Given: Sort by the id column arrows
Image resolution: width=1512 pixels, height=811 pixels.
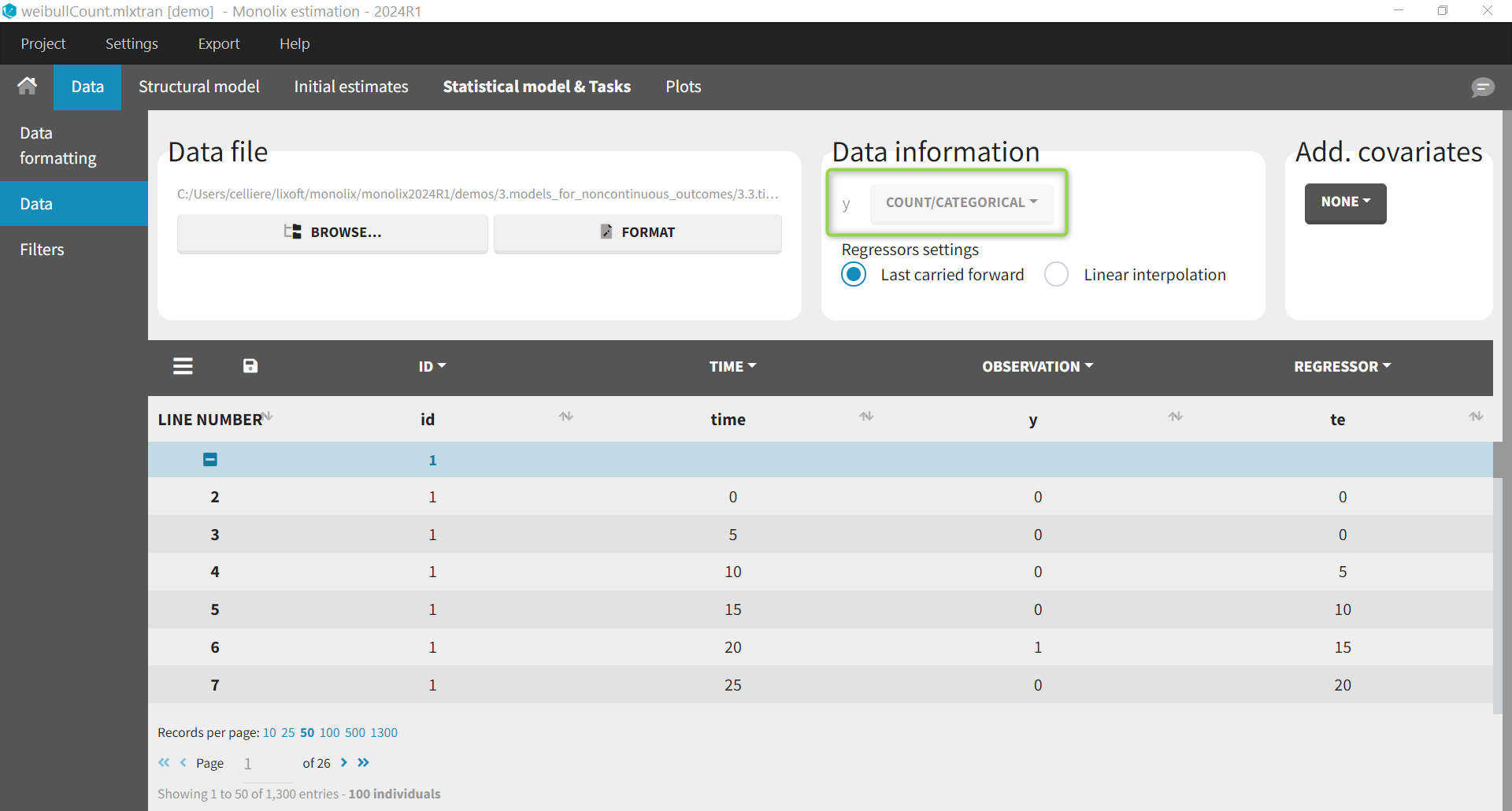Looking at the screenshot, I should (565, 417).
